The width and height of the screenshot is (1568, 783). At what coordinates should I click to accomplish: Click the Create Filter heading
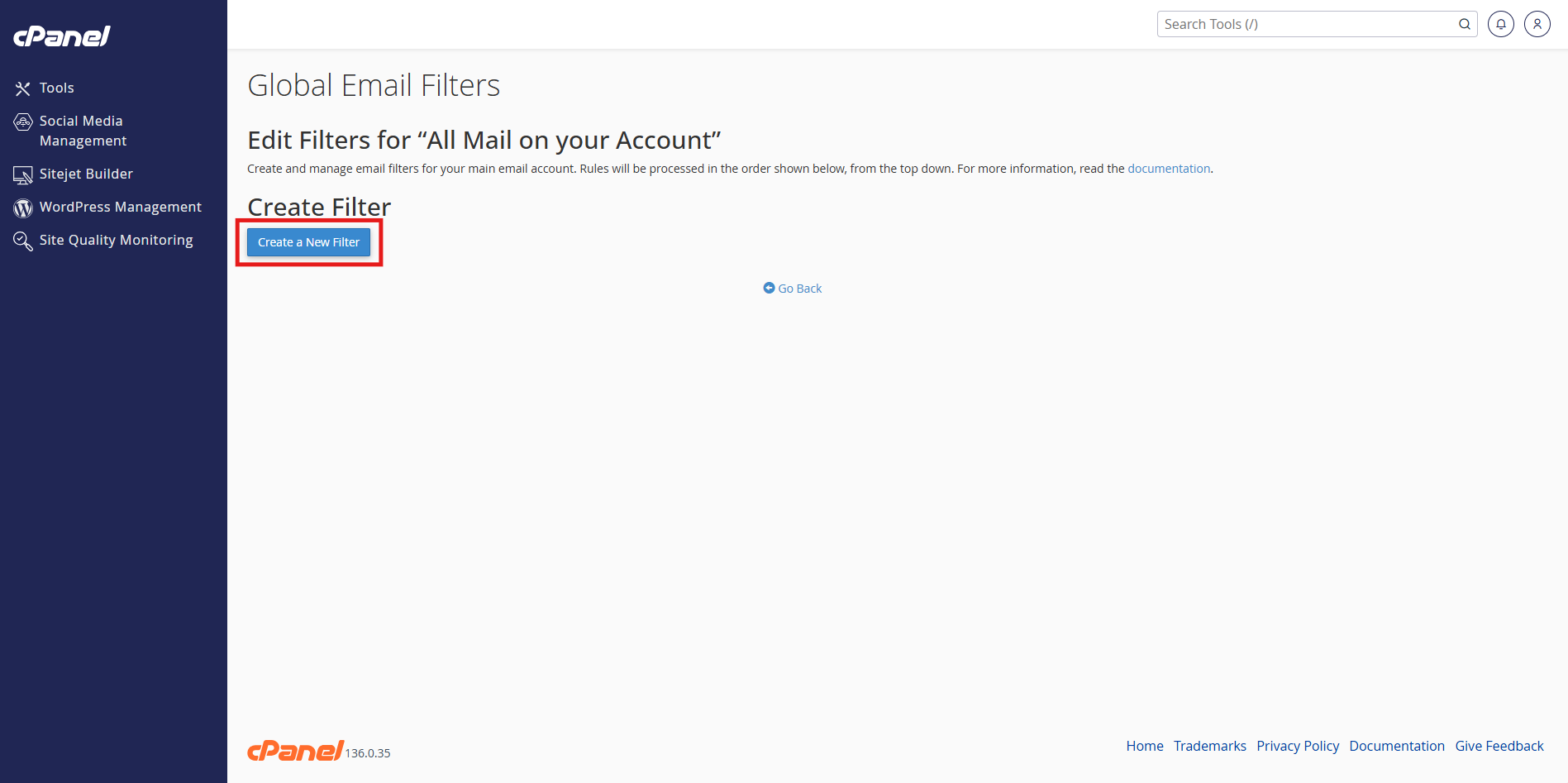pos(319,207)
